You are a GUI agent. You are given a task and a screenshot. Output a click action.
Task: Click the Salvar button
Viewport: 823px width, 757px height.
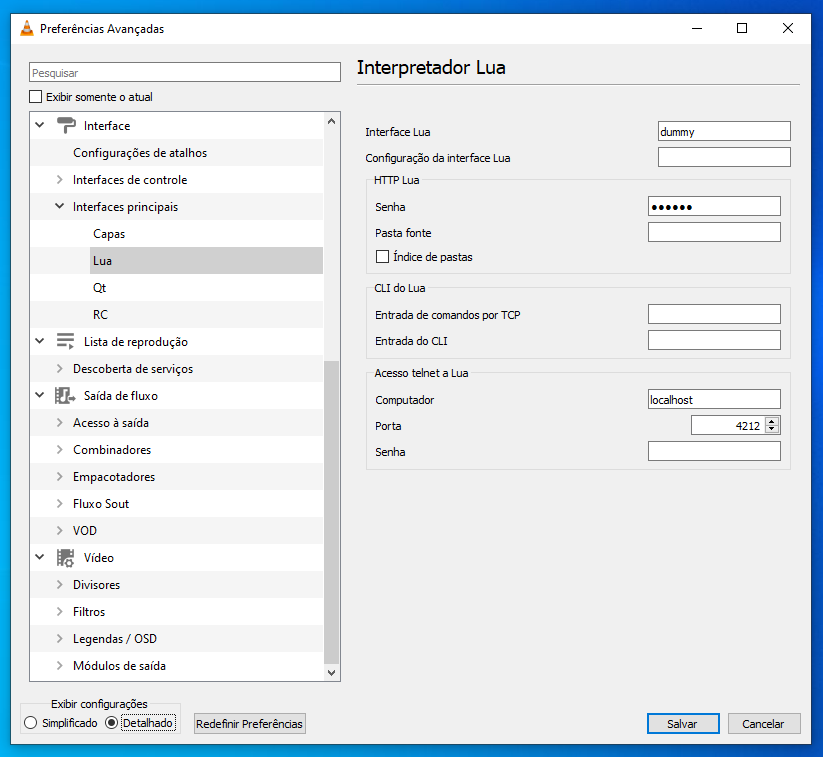coord(683,723)
